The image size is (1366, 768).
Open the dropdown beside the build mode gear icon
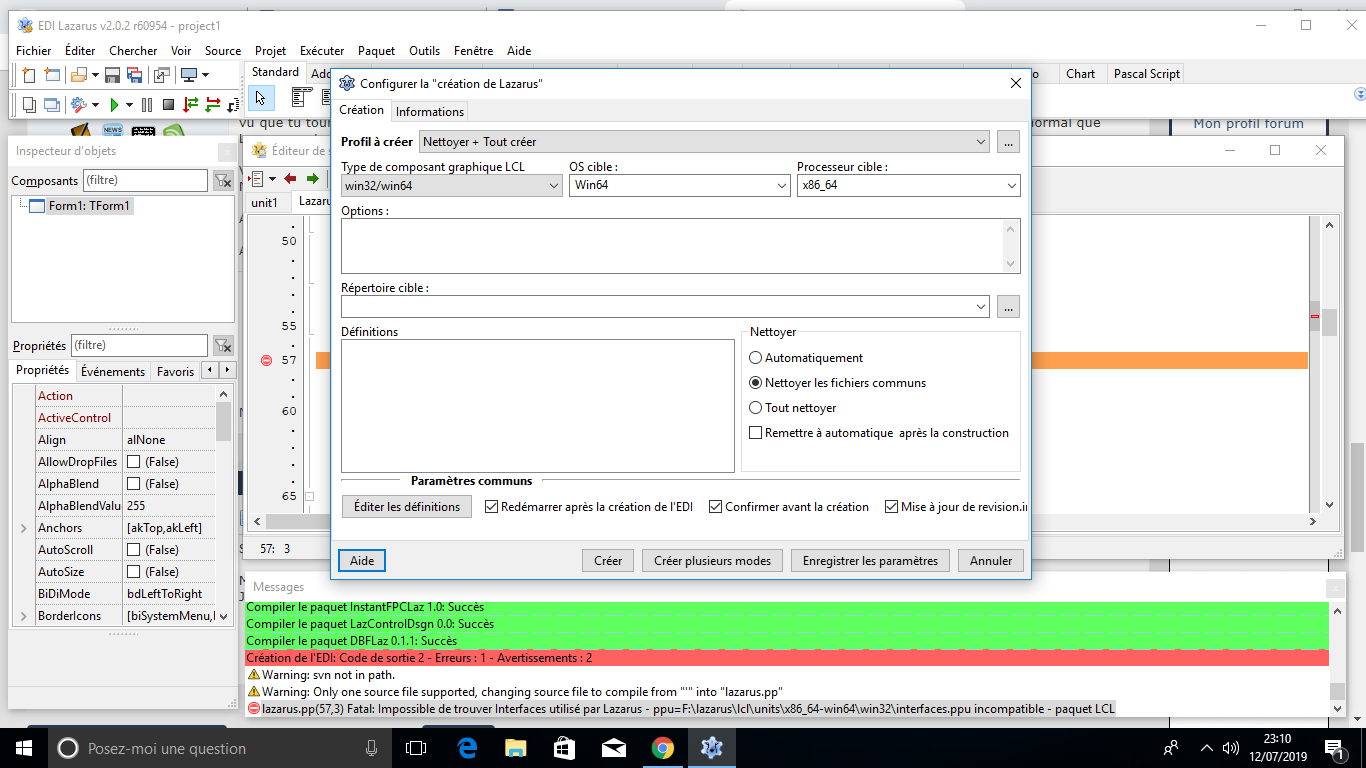(95, 104)
